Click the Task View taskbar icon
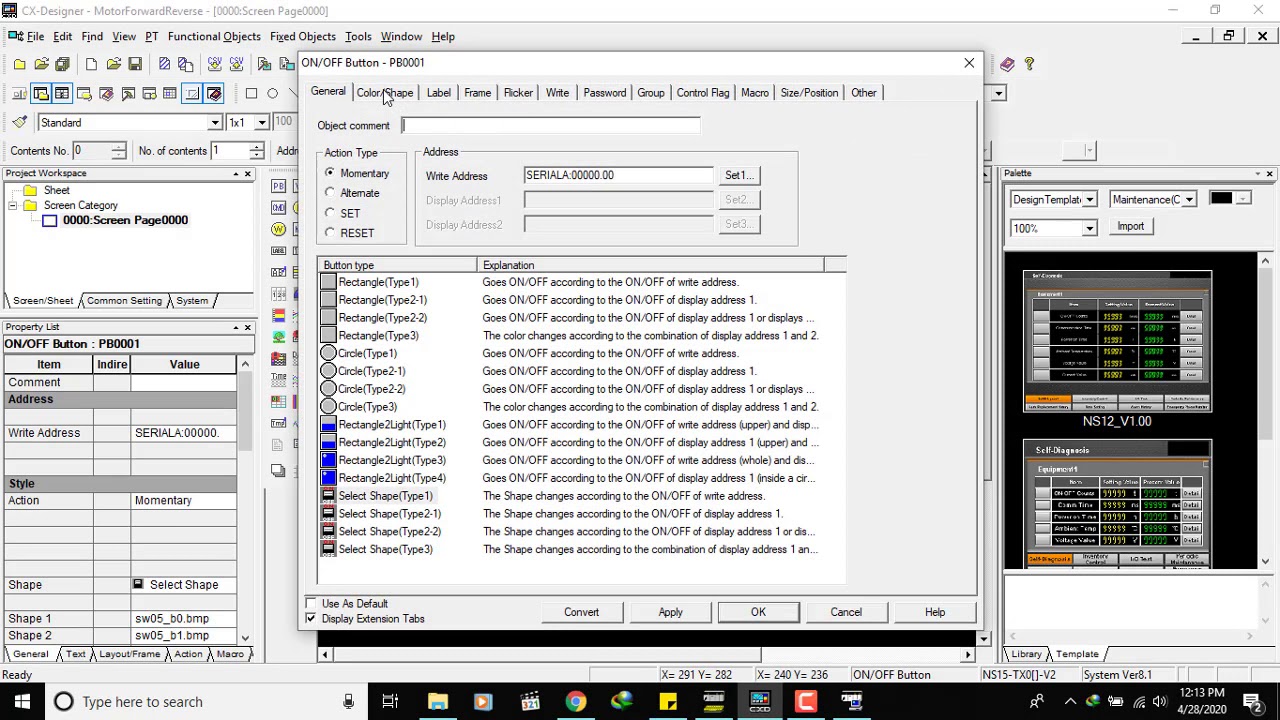Viewport: 1280px width, 720px height. click(390, 701)
